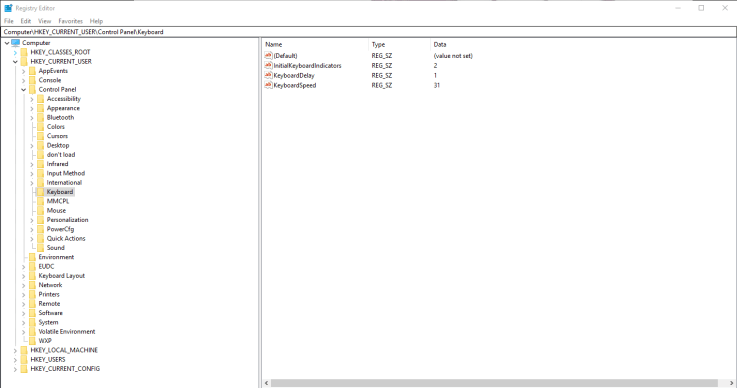Expand the AppEvents key
This screenshot has height=388, width=737.
(24, 71)
